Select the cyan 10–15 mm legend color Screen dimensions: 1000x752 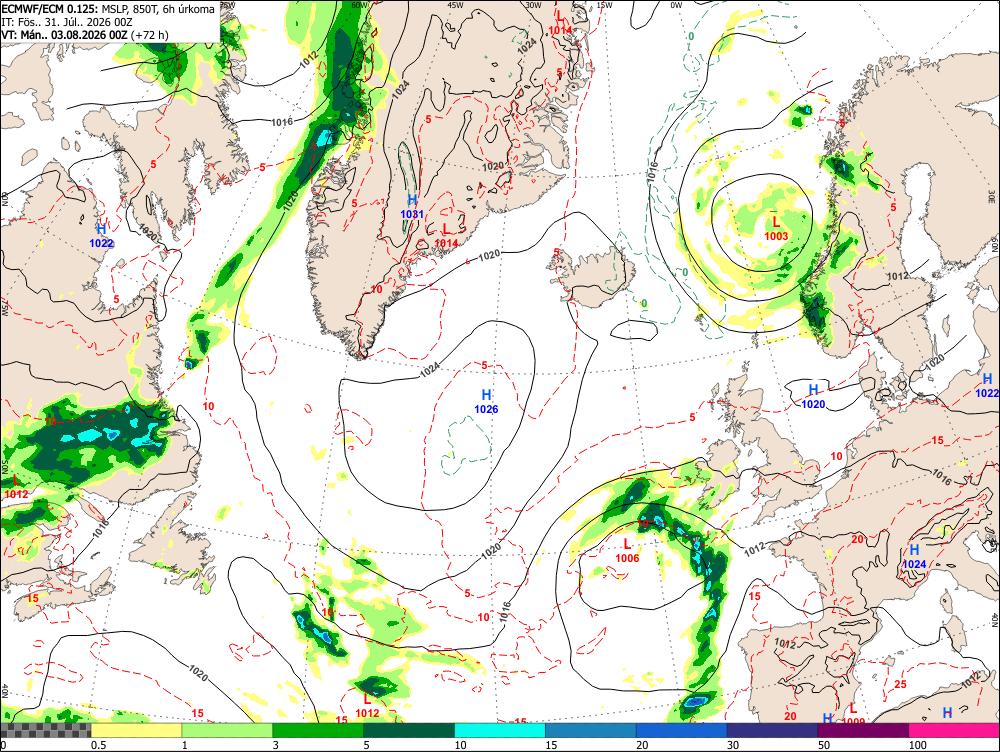coord(500,730)
